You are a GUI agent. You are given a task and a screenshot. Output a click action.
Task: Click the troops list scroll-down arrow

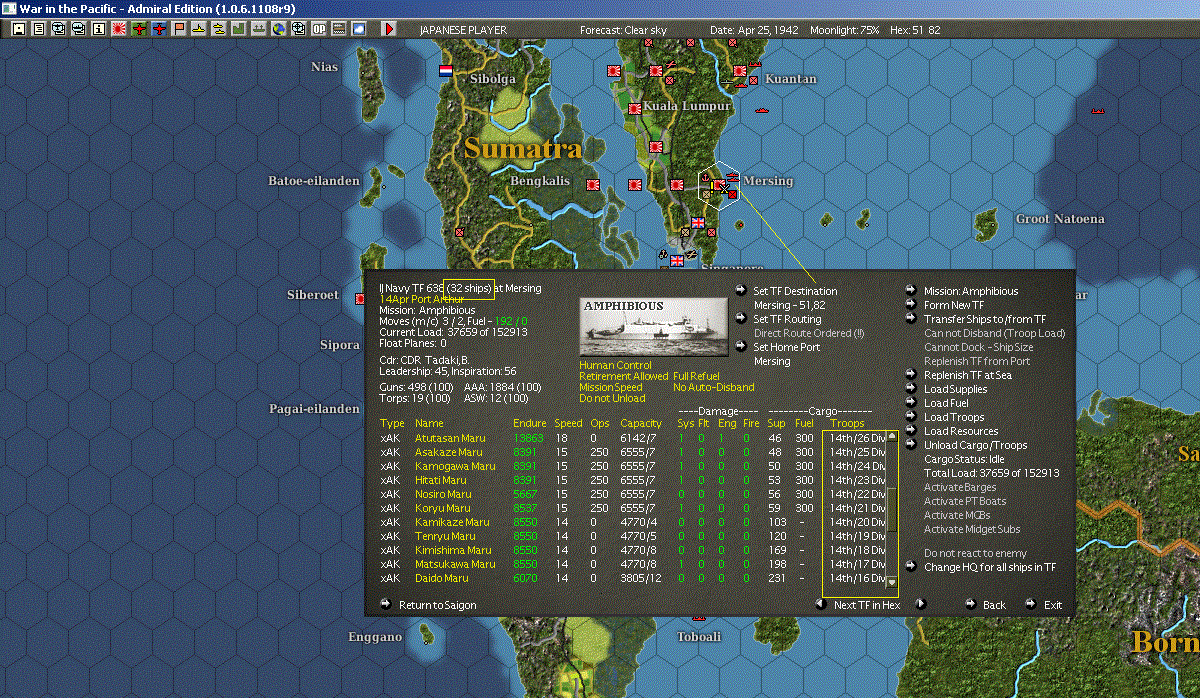(x=892, y=582)
